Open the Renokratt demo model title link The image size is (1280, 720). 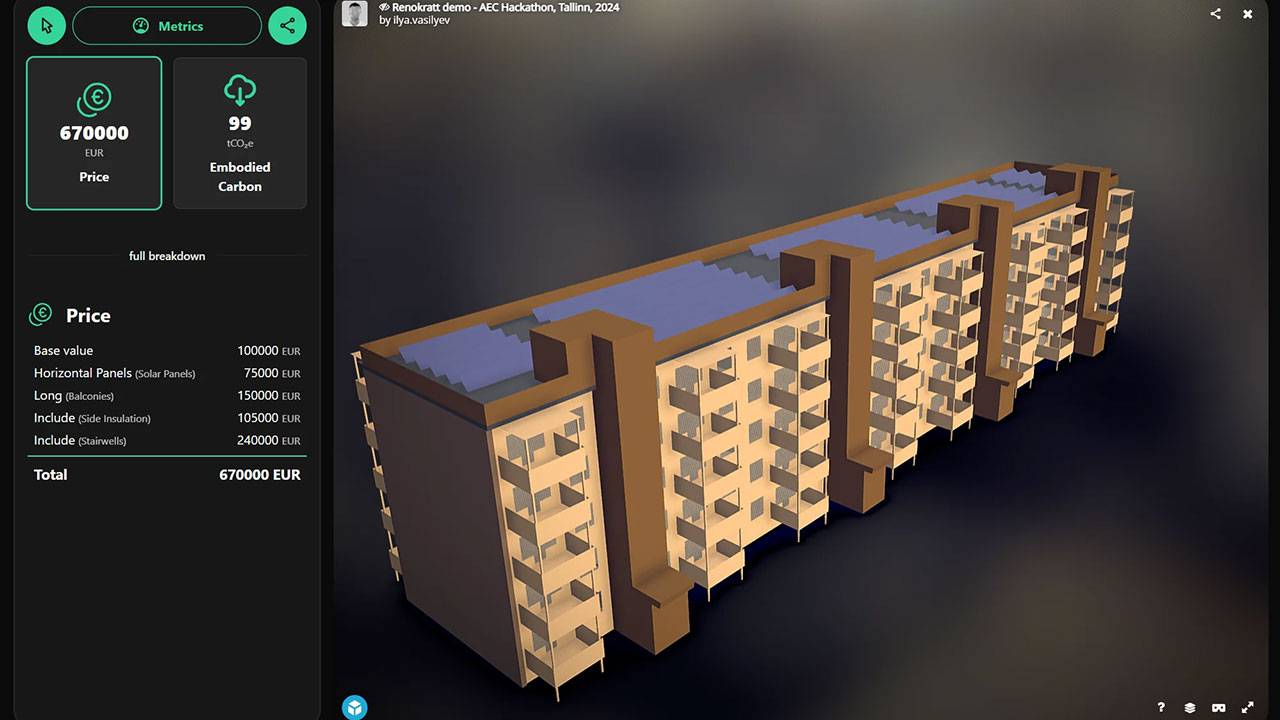pyautogui.click(x=505, y=7)
